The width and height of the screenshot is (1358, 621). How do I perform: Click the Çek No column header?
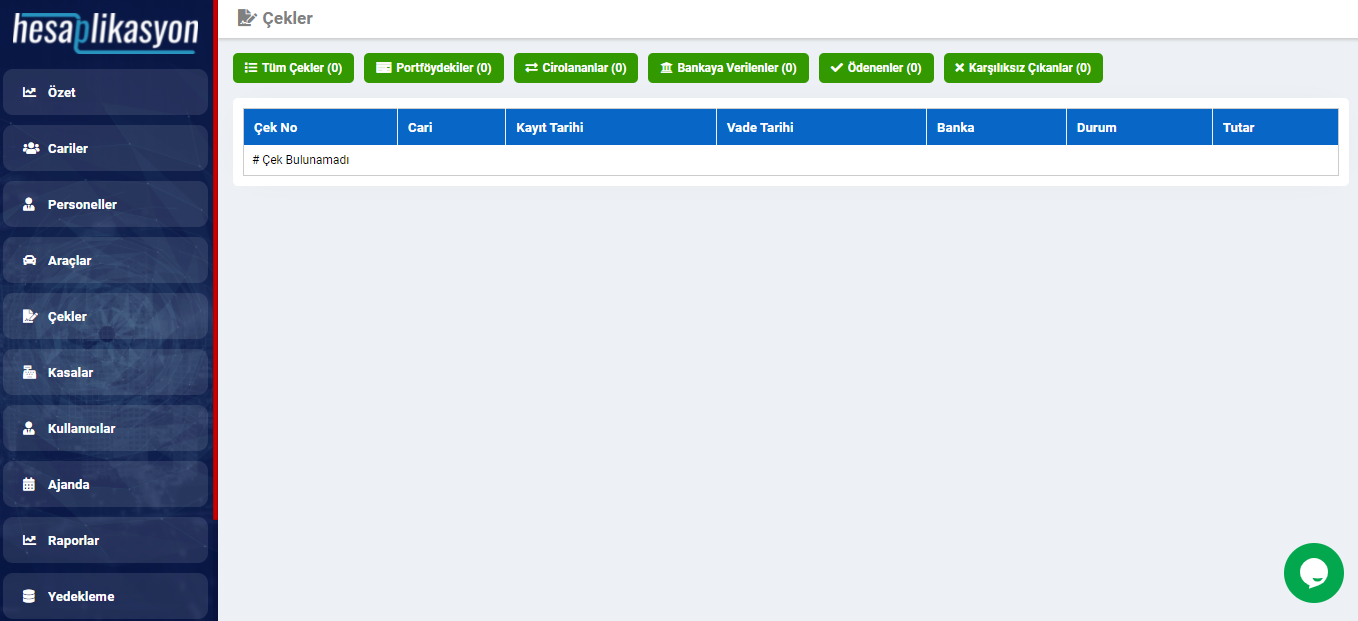point(320,127)
